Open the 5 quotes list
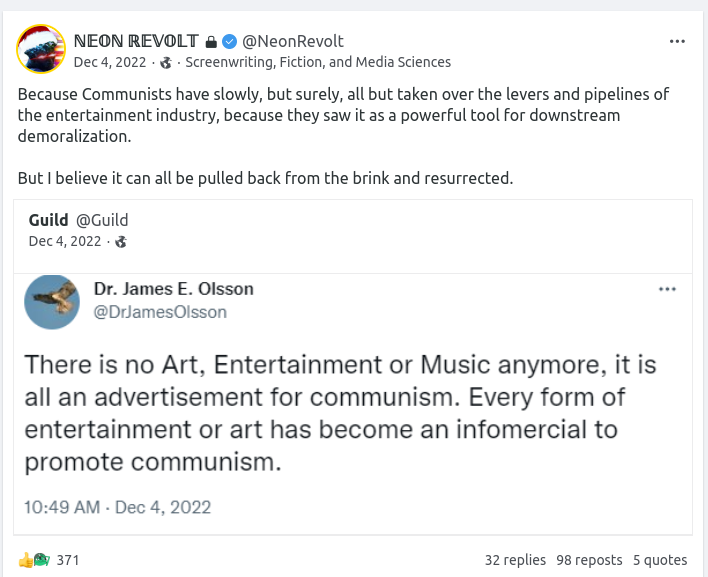Image resolution: width=708 pixels, height=577 pixels. (x=660, y=560)
